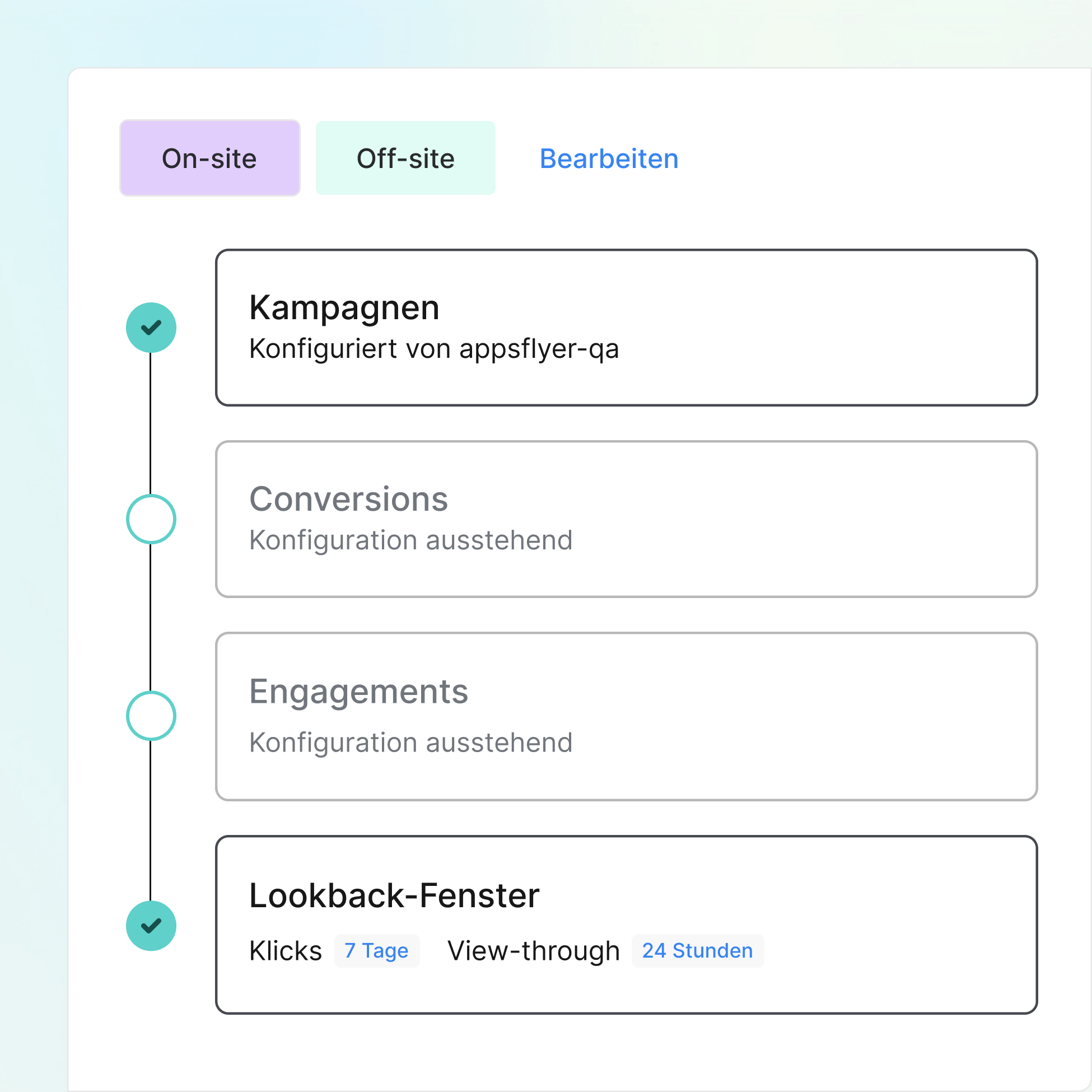The width and height of the screenshot is (1092, 1092).
Task: Switch to the Off-site tab
Action: click(405, 158)
